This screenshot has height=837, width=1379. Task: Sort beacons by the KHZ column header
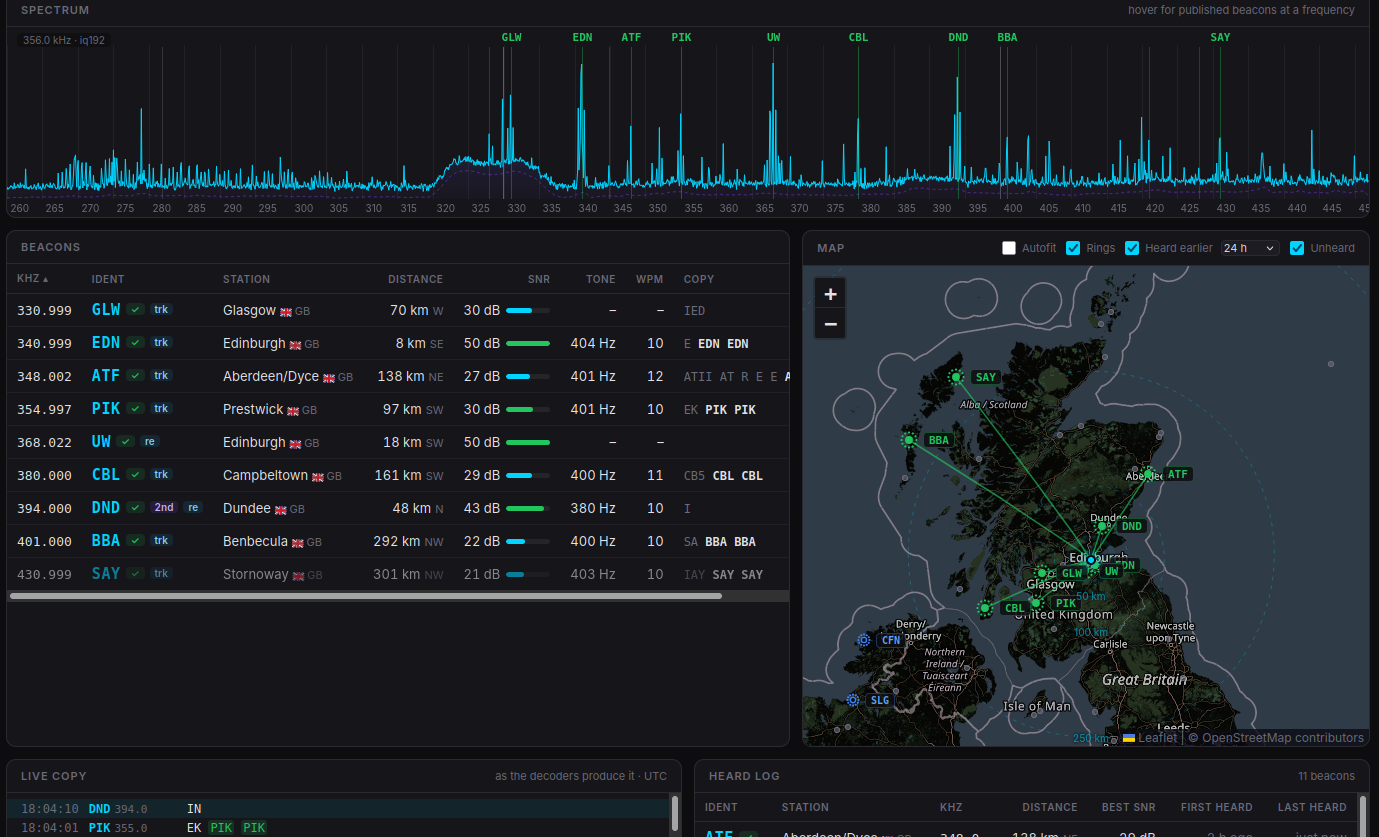(x=33, y=279)
